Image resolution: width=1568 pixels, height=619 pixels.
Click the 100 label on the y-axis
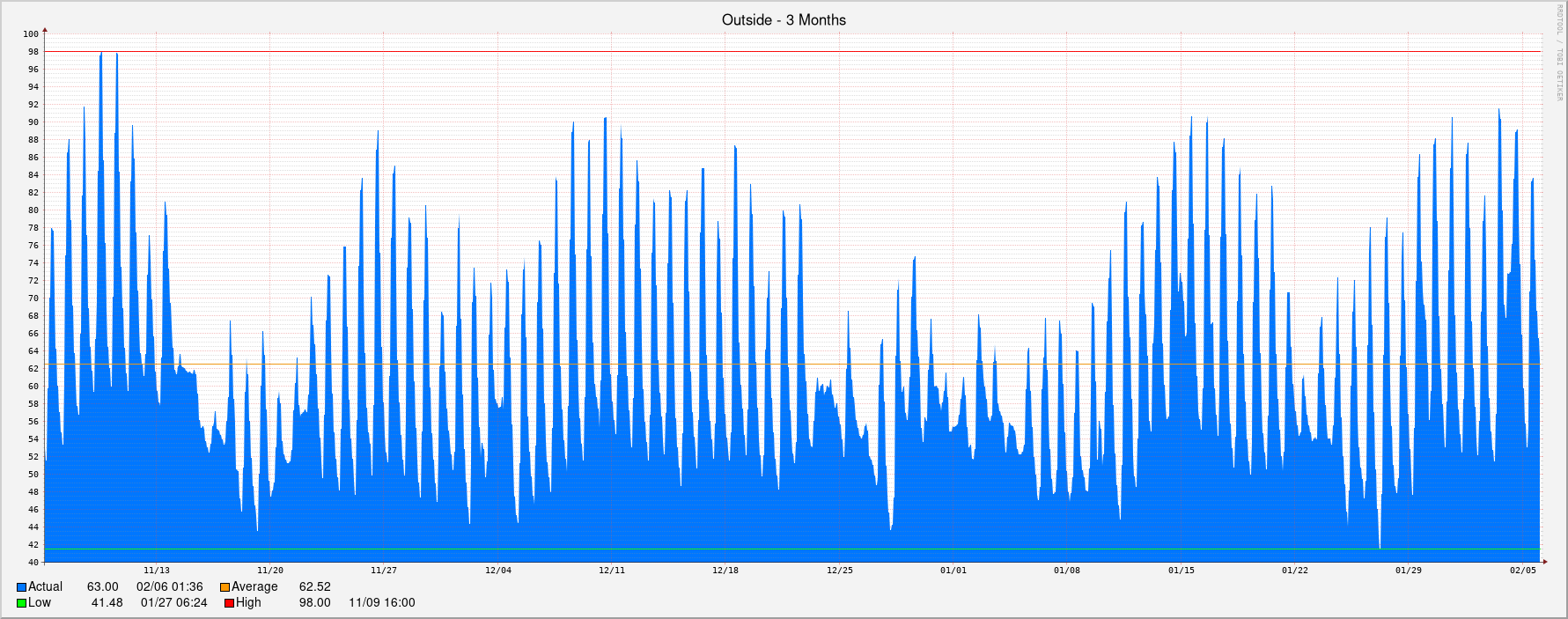[x=31, y=34]
